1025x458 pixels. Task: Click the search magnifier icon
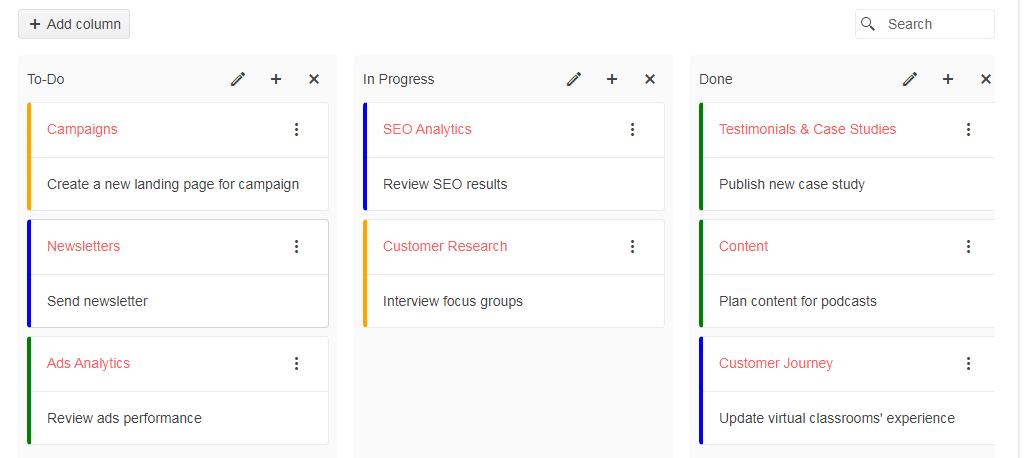click(x=868, y=24)
